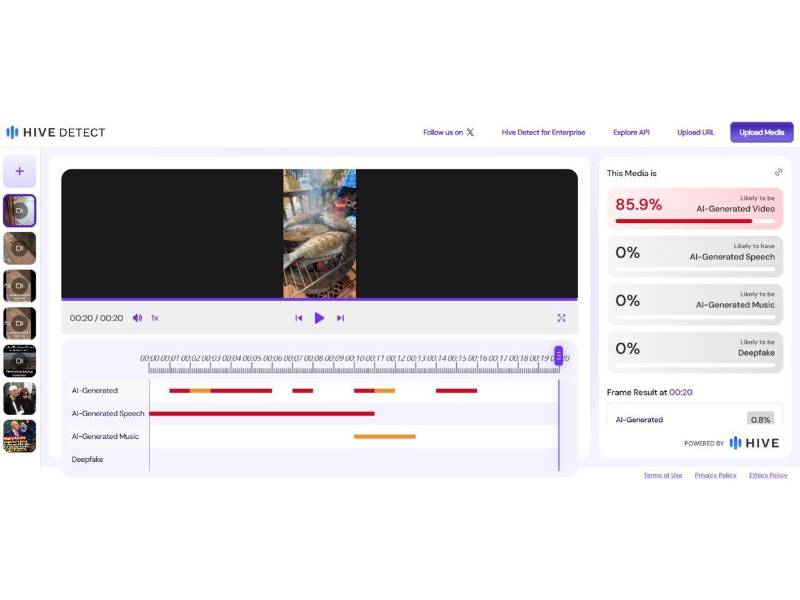Viewport: 800px width, 600px height.
Task: Click AI-Generated Music row label
Action: [x=105, y=436]
